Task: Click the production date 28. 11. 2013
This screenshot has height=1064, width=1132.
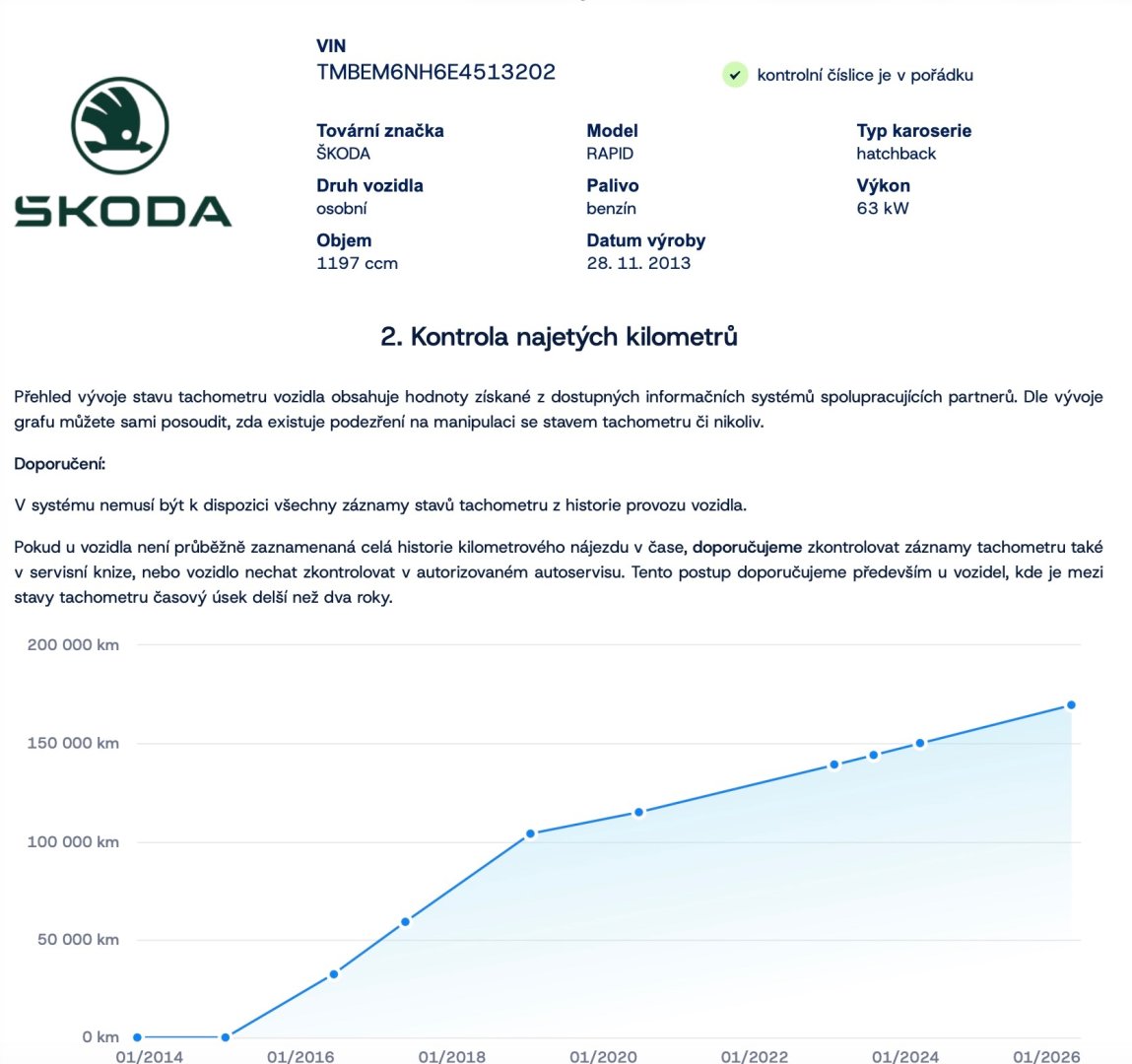Action: point(638,263)
